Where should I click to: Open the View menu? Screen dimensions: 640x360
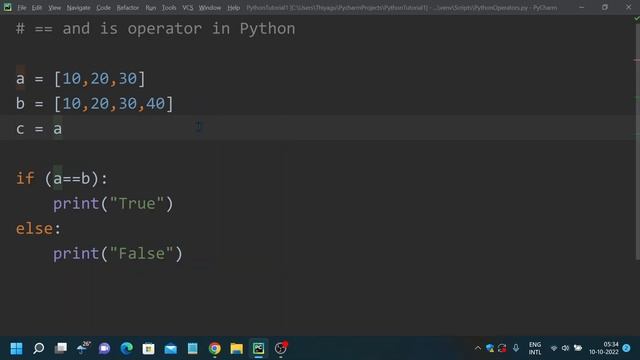click(54, 8)
